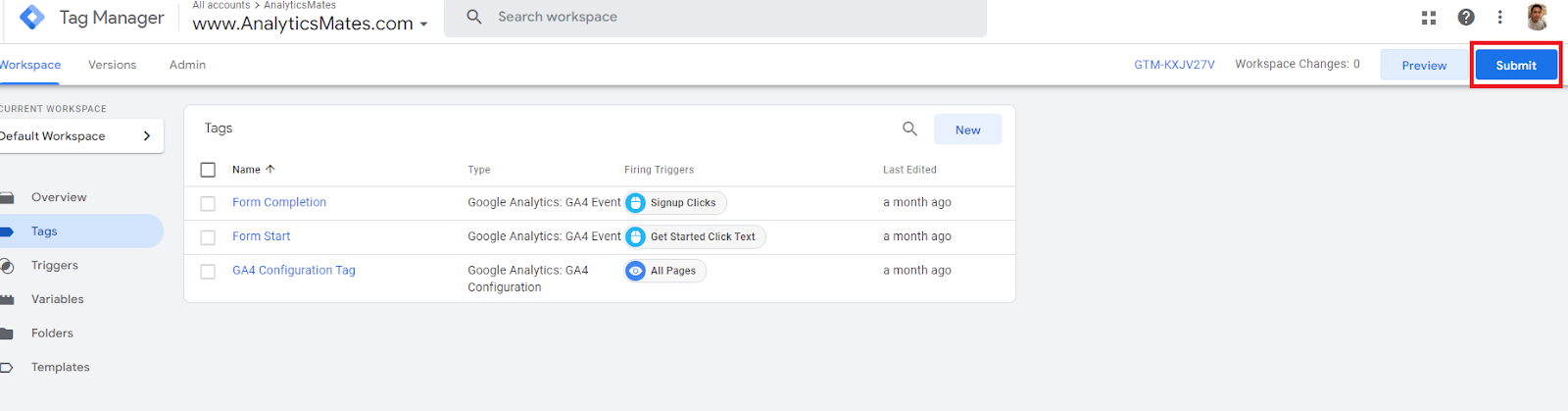Open the Google apps grid icon
Viewport: 1568px width, 411px height.
point(1429,18)
